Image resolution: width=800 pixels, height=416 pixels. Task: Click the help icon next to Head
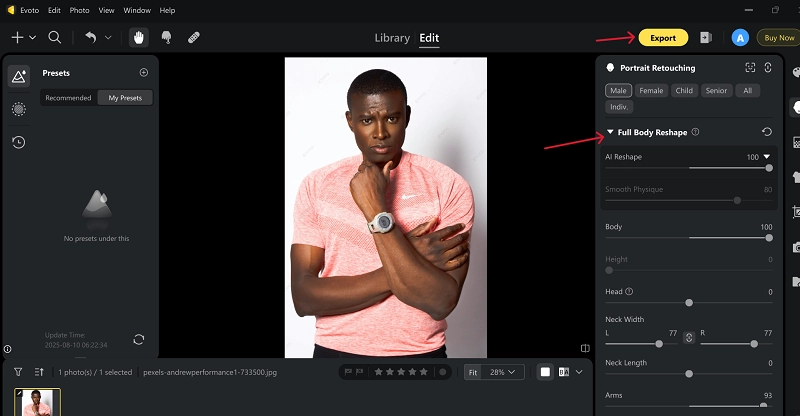(x=629, y=291)
